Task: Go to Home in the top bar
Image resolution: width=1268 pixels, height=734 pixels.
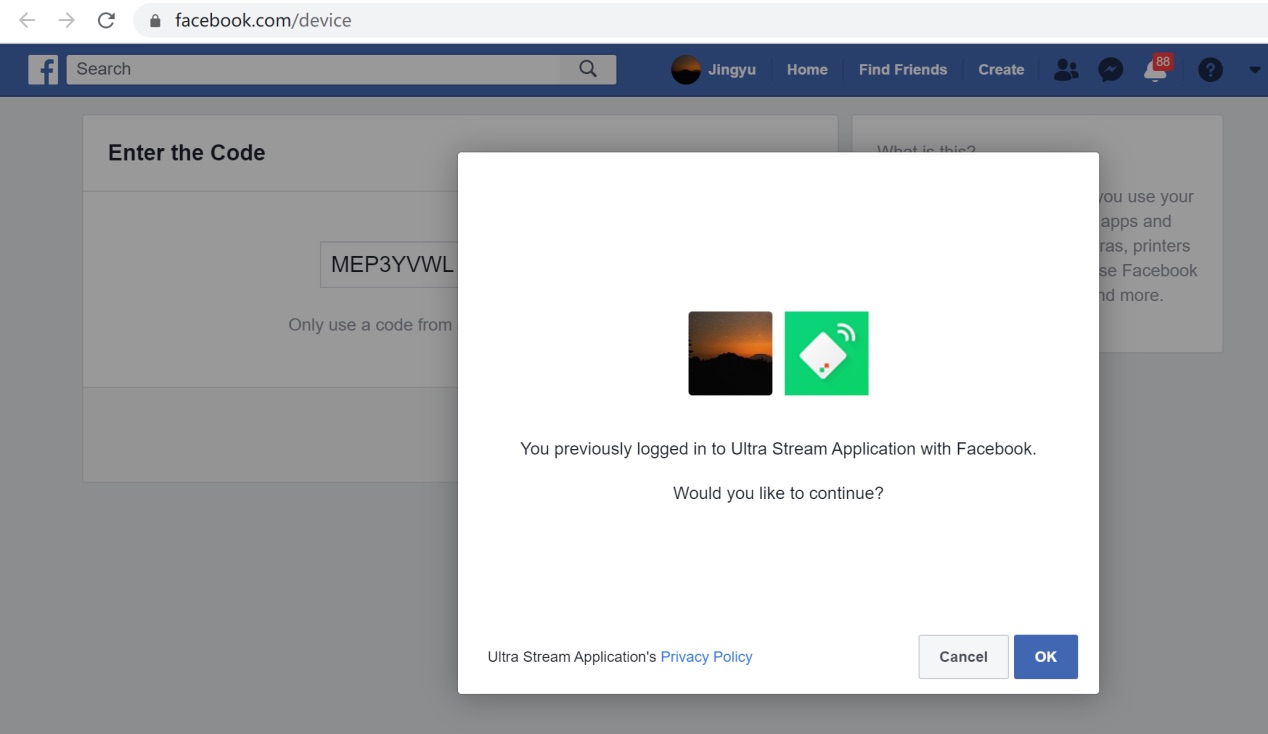Action: [807, 70]
